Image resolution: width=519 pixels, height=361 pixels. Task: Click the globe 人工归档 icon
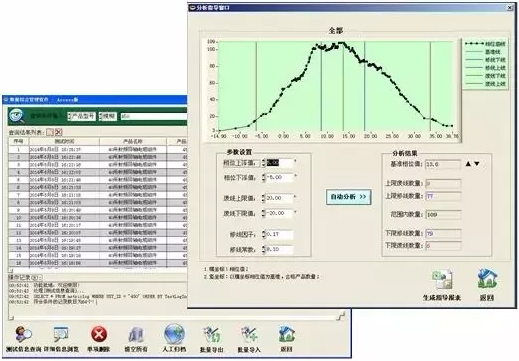tap(174, 334)
